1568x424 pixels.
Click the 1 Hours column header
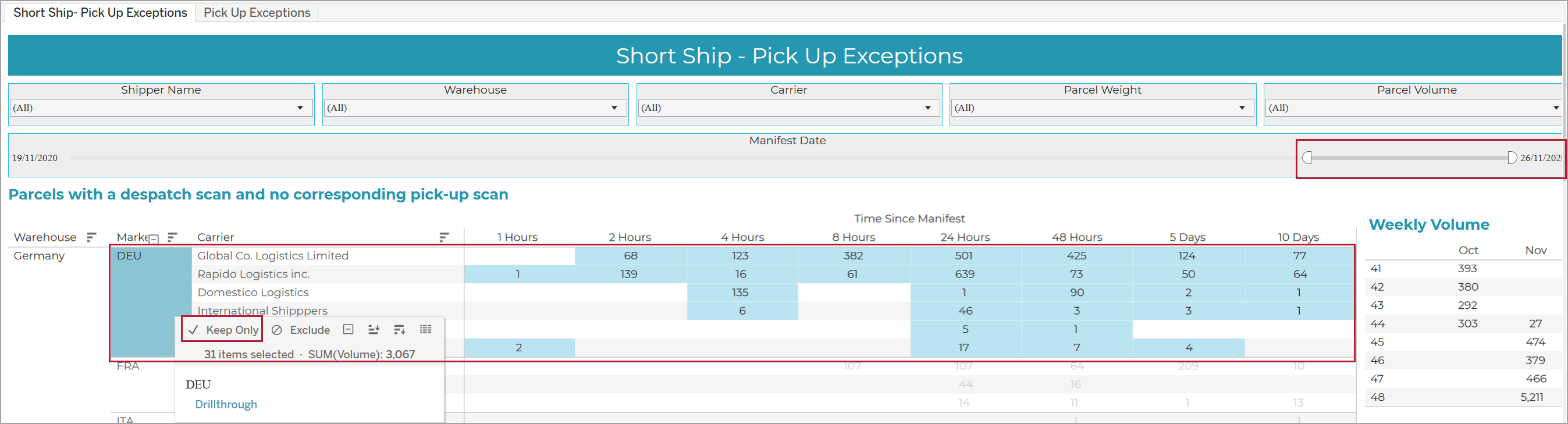[517, 237]
